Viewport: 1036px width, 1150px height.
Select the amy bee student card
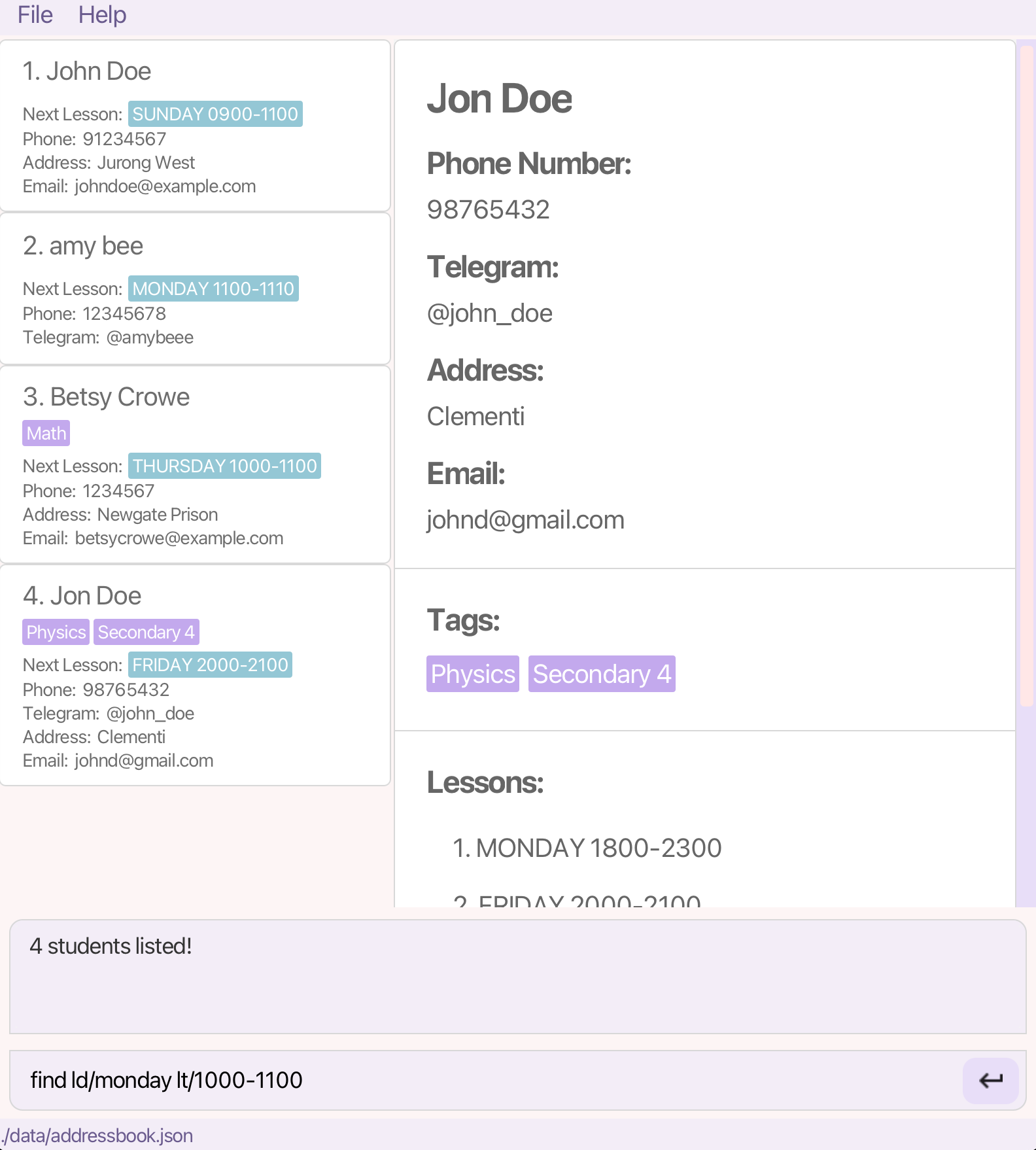coord(195,288)
